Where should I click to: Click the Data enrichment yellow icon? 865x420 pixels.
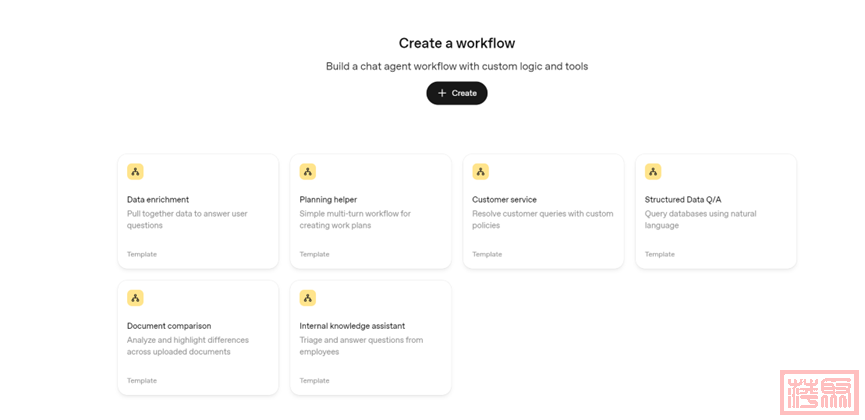coord(135,171)
